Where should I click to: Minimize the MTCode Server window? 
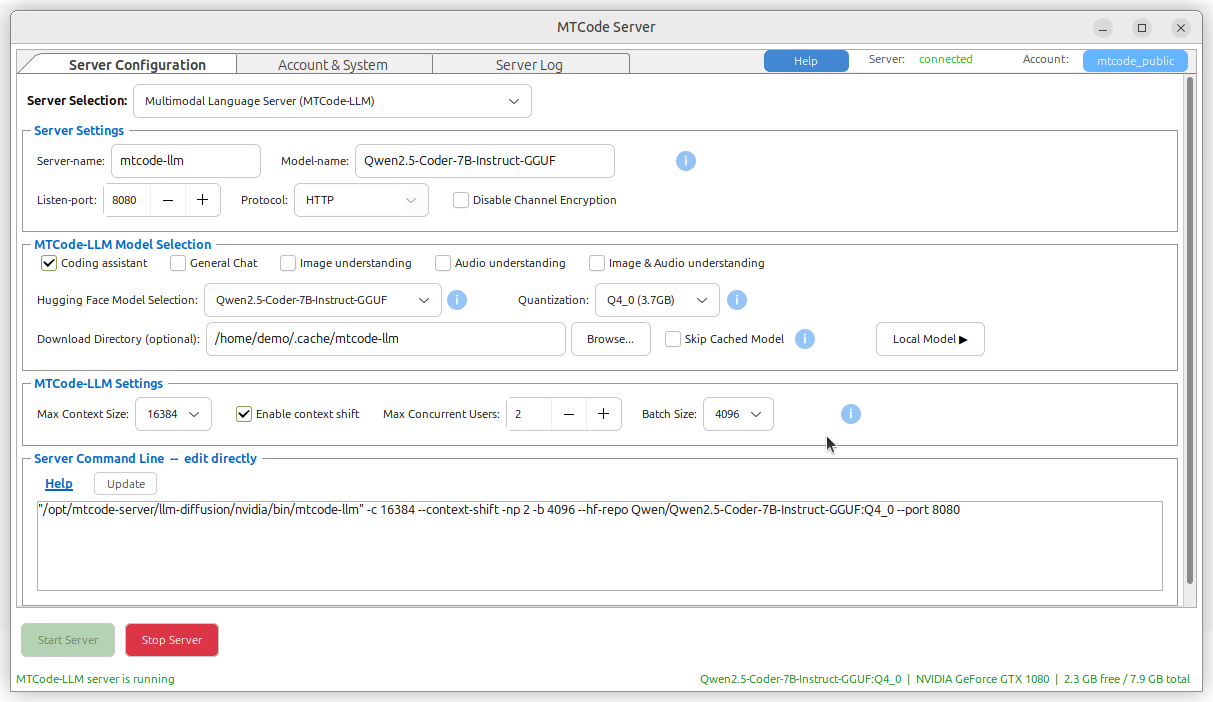point(1102,28)
